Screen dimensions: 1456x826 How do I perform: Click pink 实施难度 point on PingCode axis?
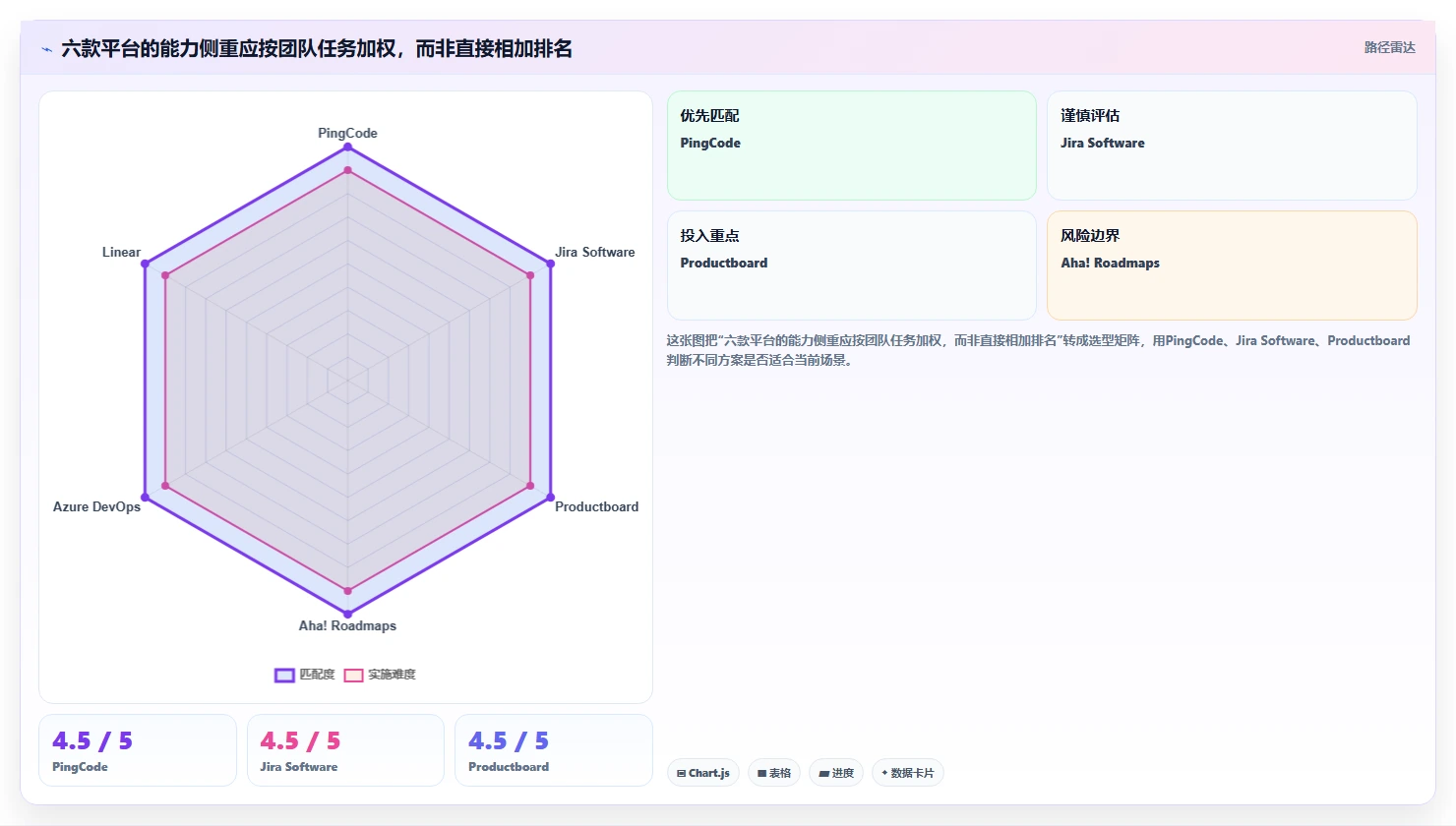click(x=347, y=170)
